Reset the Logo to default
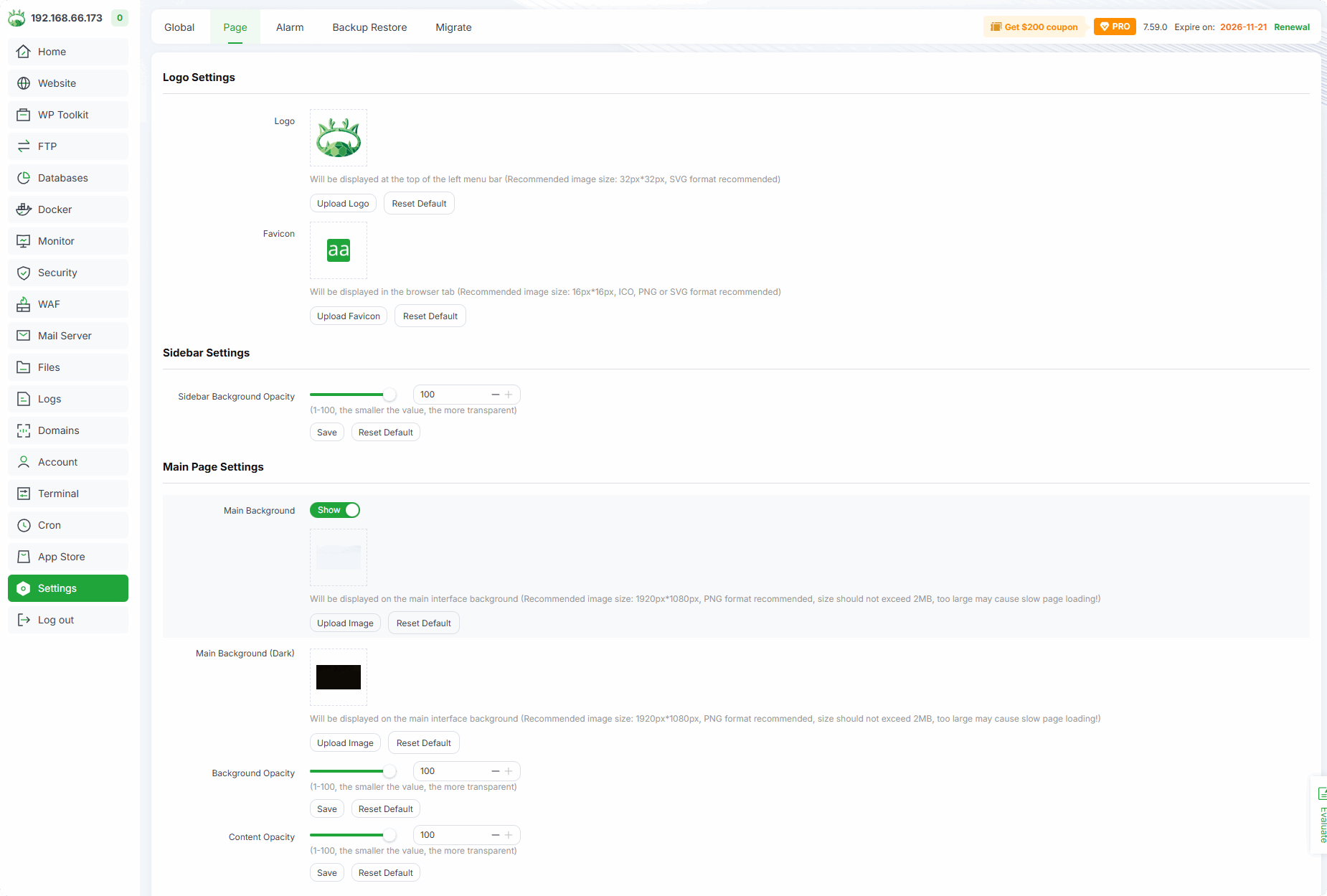The height and width of the screenshot is (896, 1327). point(419,204)
